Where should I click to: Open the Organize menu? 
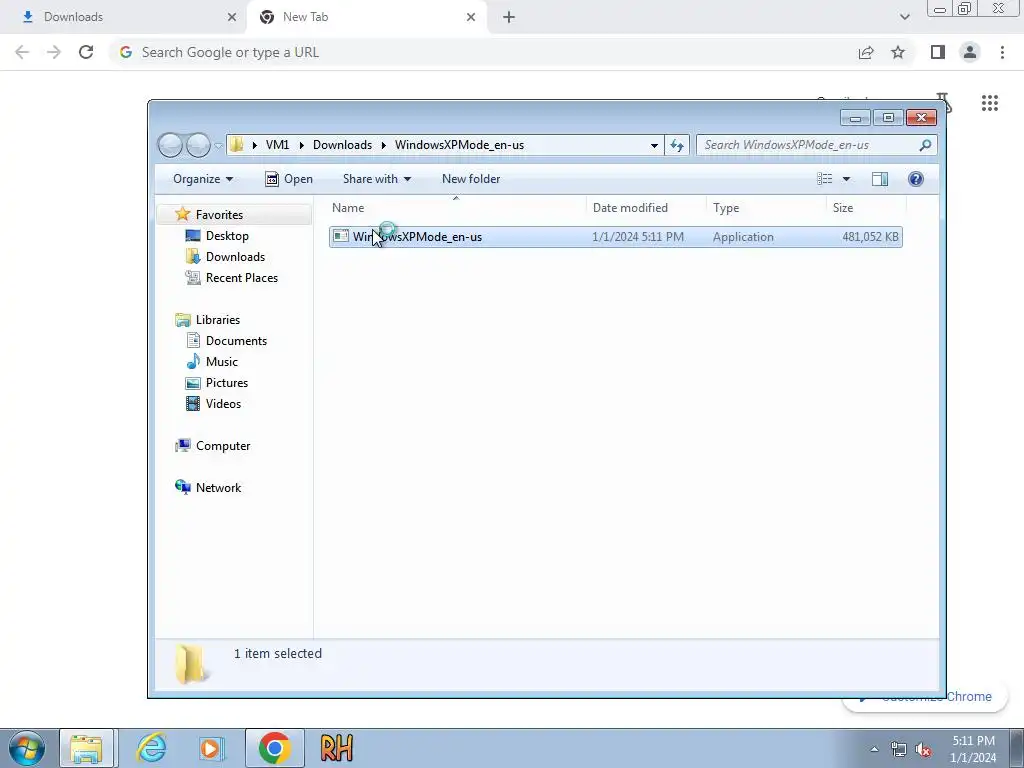point(202,179)
